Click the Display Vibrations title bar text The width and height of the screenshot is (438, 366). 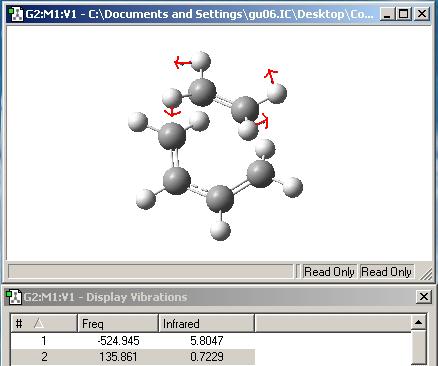105,297
